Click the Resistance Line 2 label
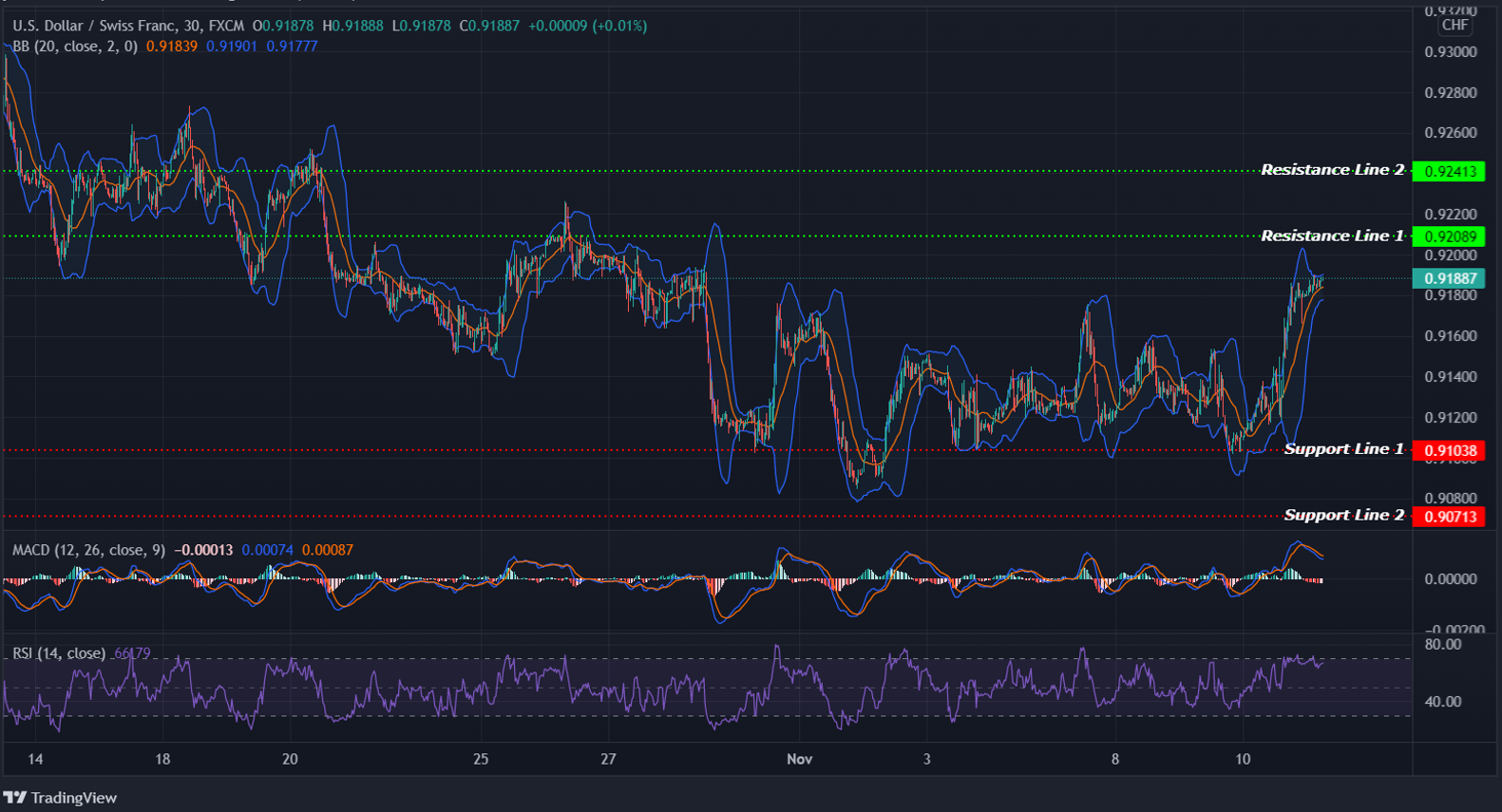 point(1332,170)
